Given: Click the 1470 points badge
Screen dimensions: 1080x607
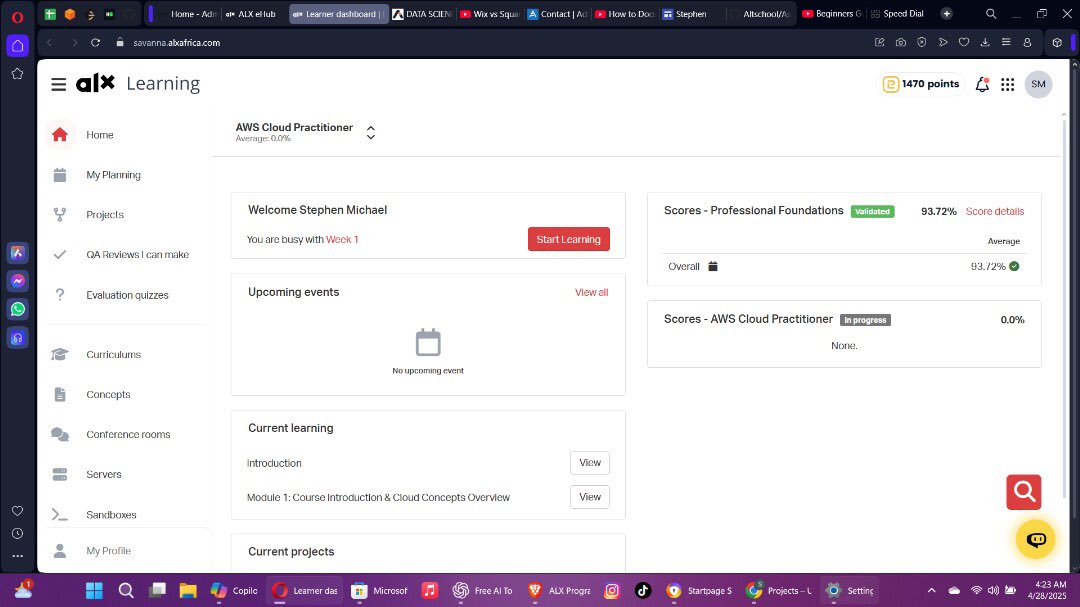Looking at the screenshot, I should click(x=921, y=84).
